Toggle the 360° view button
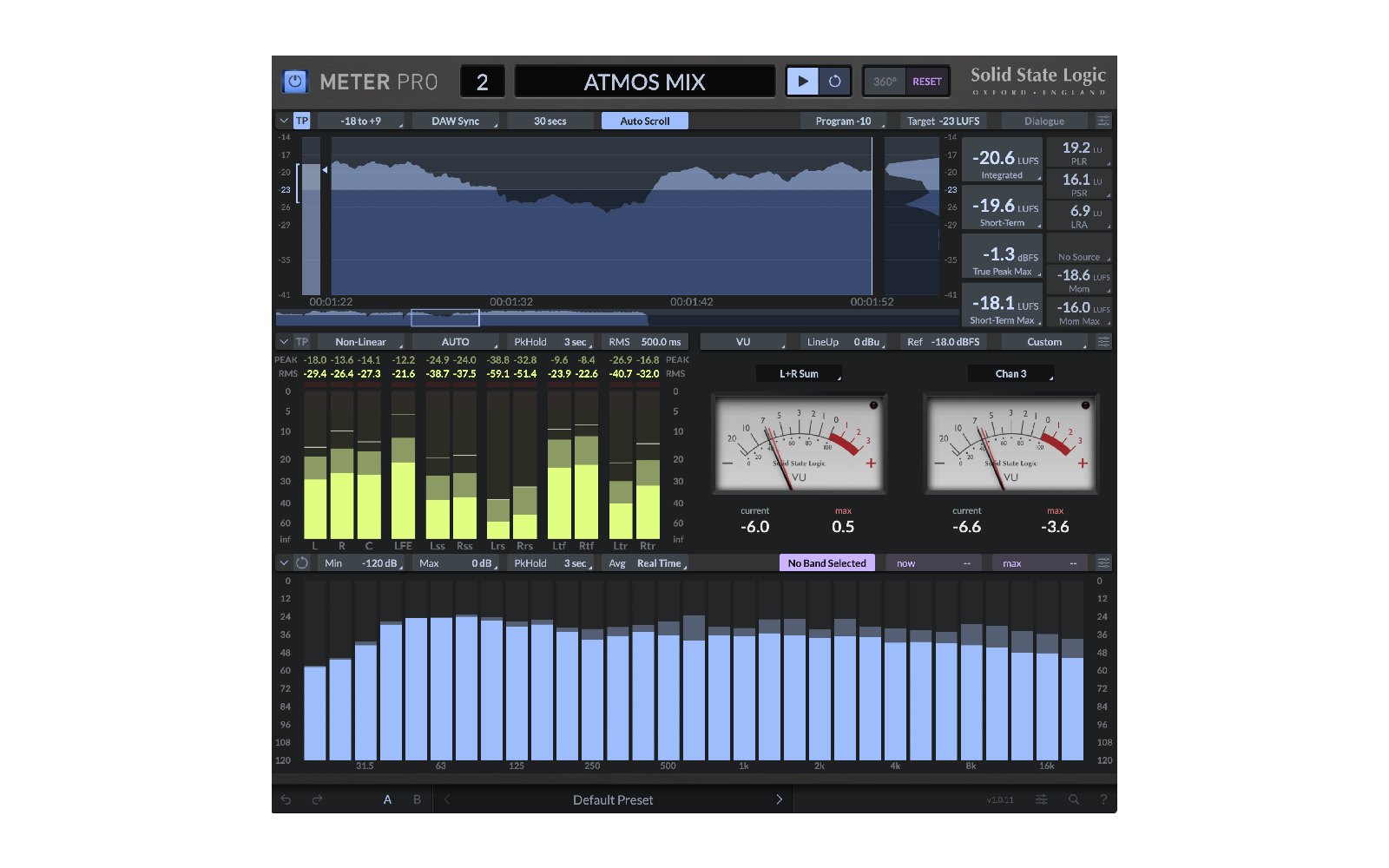Viewport: 1389px width, 868px height. pyautogui.click(x=885, y=82)
